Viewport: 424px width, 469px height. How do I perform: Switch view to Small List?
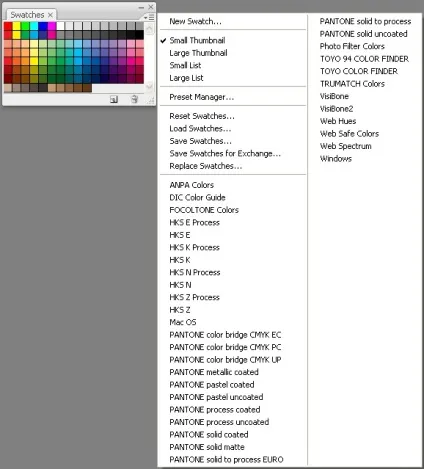click(185, 65)
